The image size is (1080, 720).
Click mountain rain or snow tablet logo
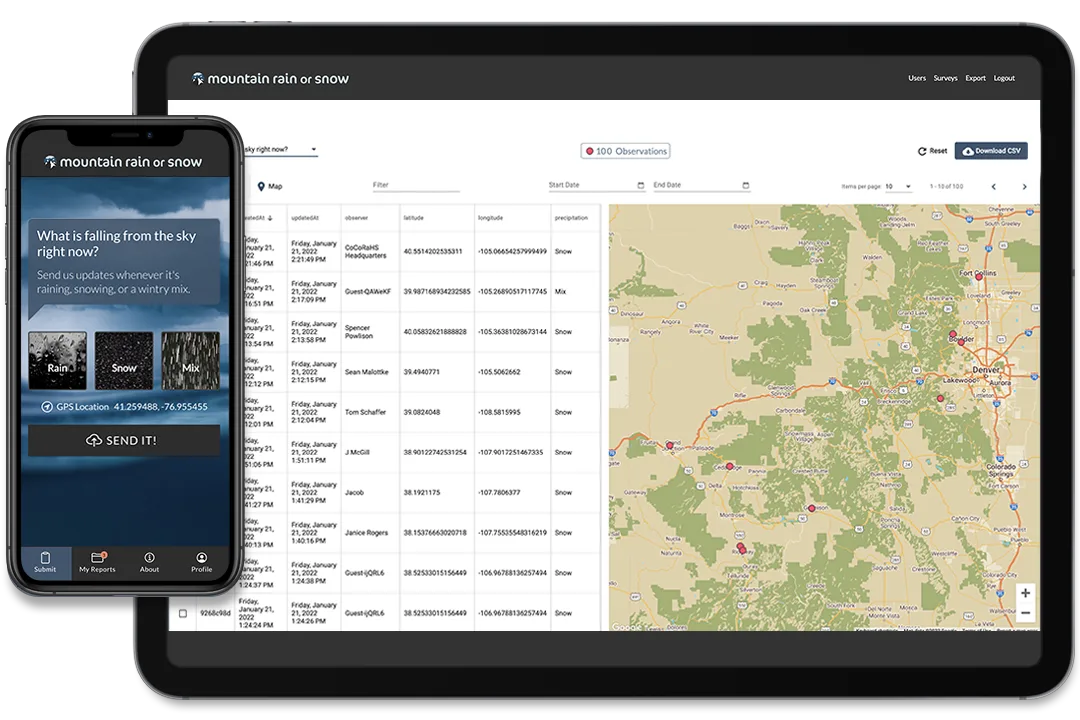coord(270,79)
